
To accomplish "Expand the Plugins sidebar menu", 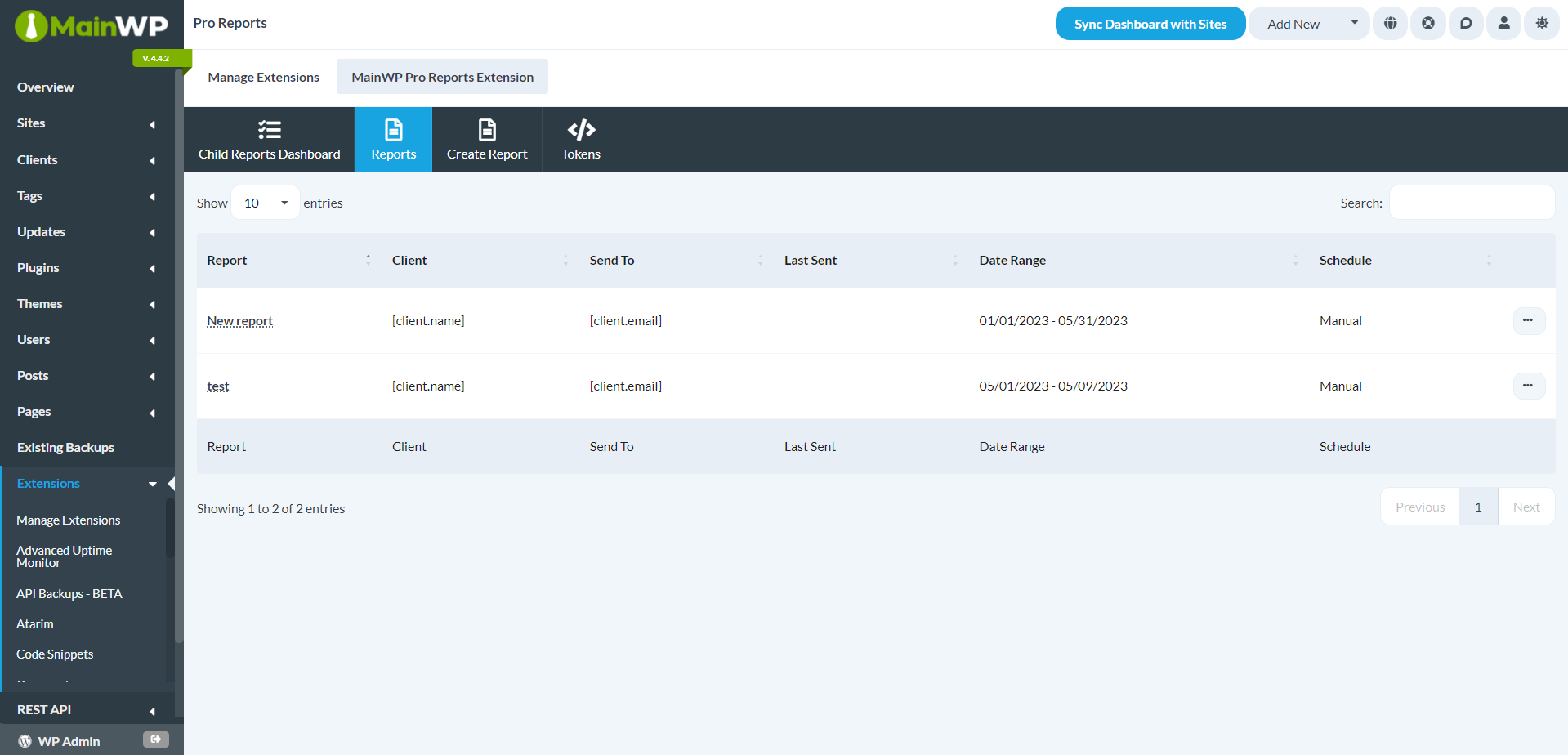I will point(87,267).
